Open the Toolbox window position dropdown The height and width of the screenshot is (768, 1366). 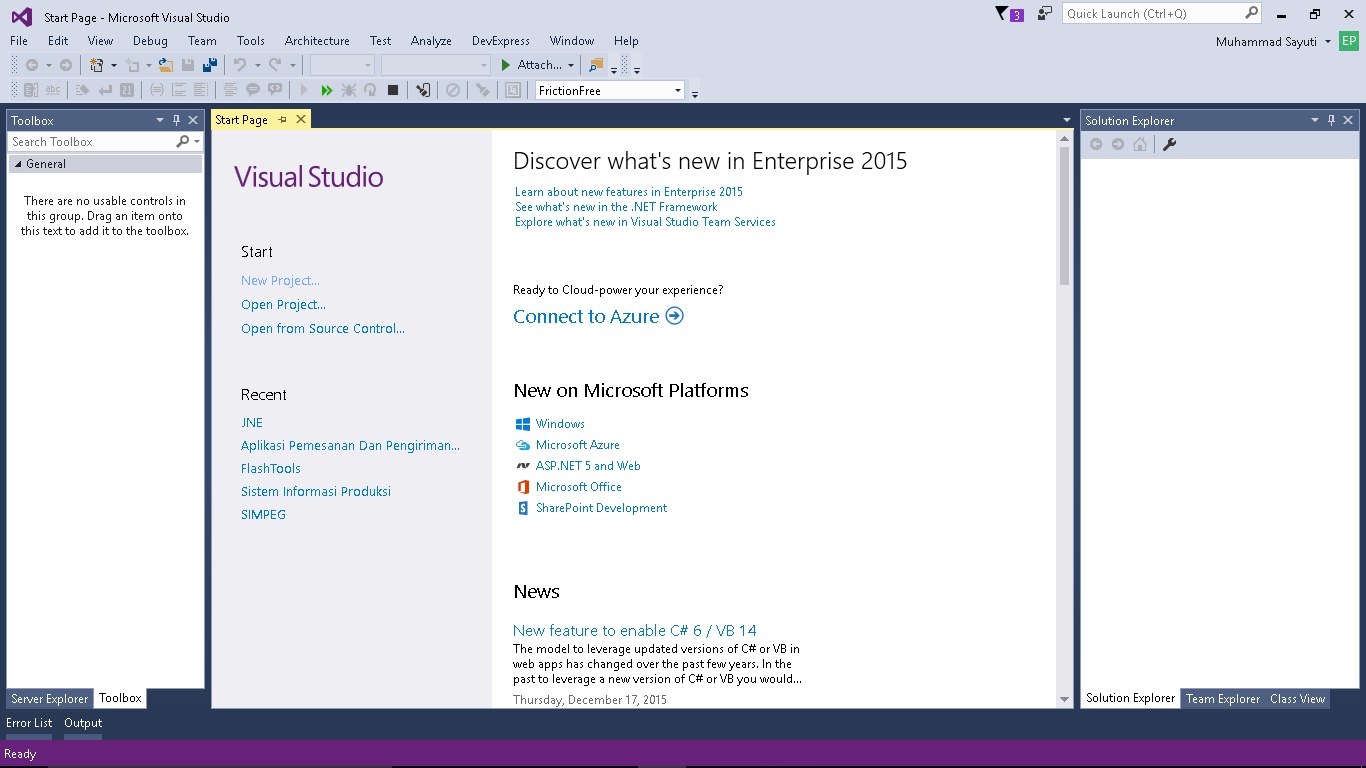pyautogui.click(x=159, y=120)
